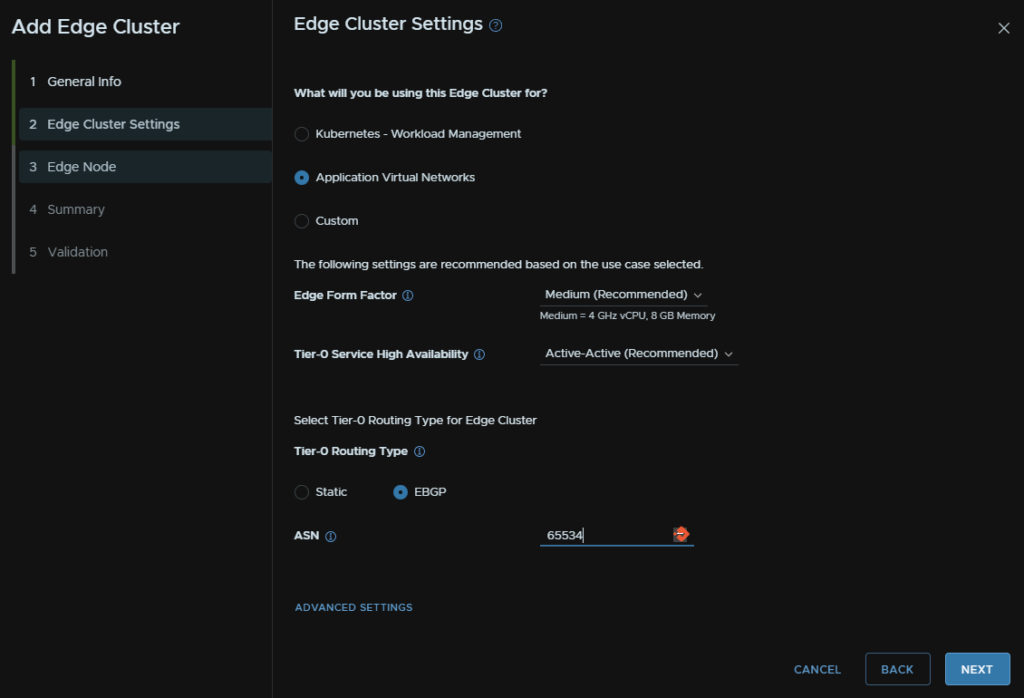Show info for Tier-0 Service High Availability
This screenshot has width=1024, height=698.
click(x=479, y=354)
